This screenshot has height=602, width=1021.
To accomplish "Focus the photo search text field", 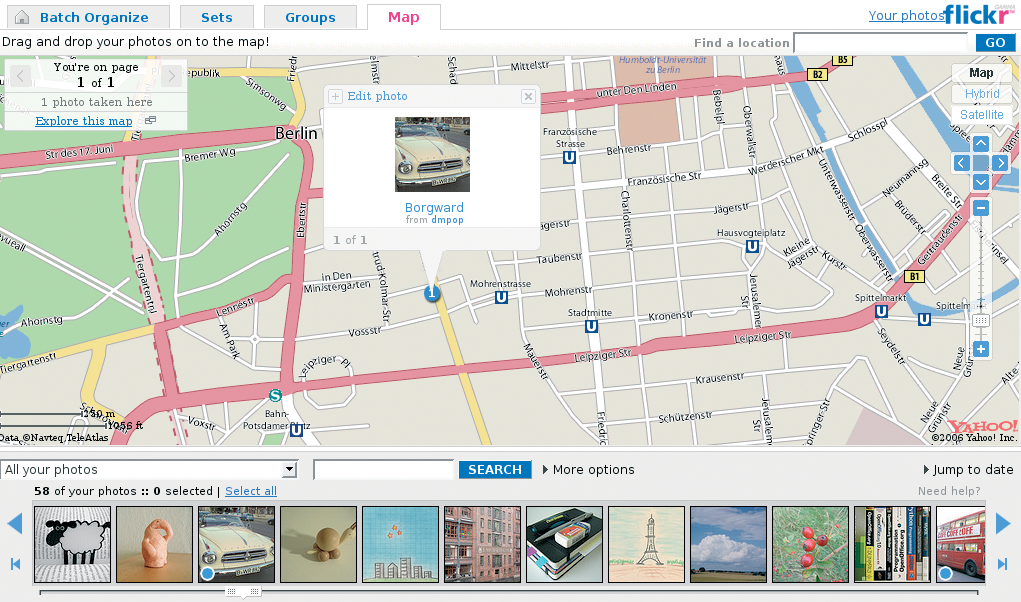I will (x=384, y=470).
